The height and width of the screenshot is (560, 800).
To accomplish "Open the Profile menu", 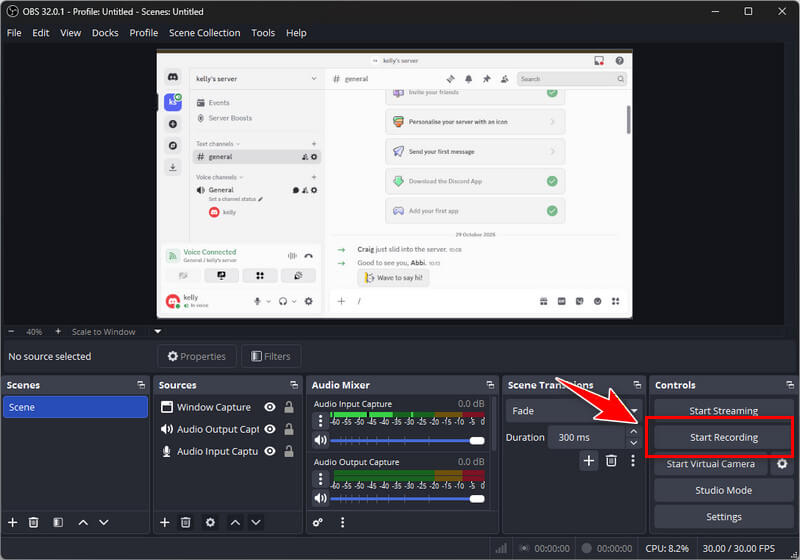I will [x=143, y=33].
